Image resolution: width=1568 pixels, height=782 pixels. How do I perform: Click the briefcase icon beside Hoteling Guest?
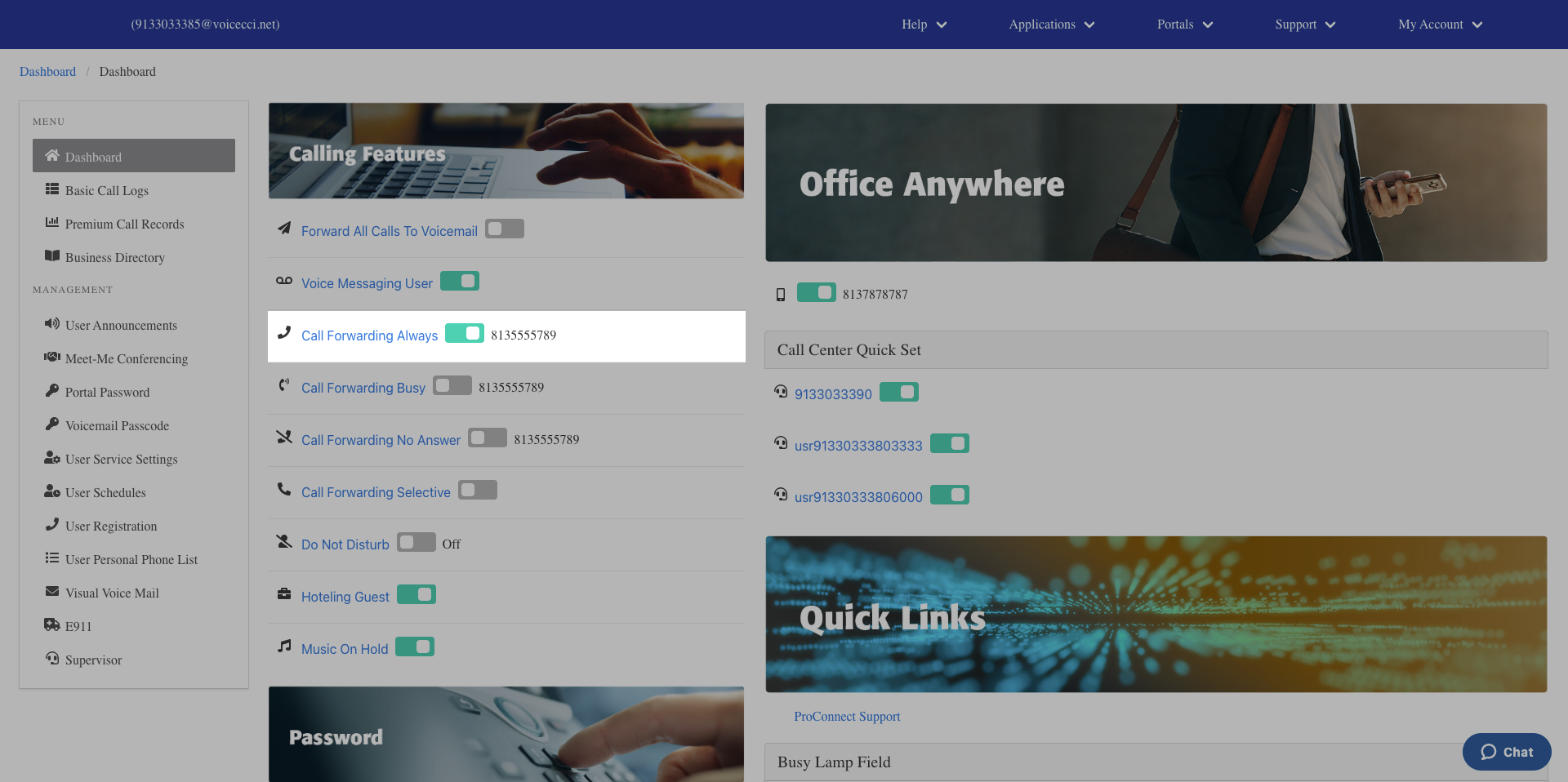pos(284,594)
